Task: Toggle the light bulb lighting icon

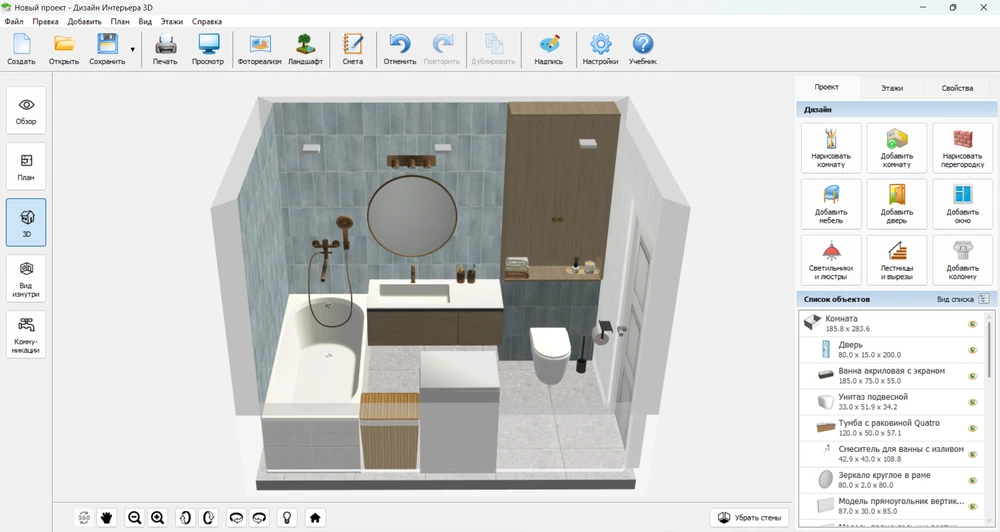Action: pos(287,517)
